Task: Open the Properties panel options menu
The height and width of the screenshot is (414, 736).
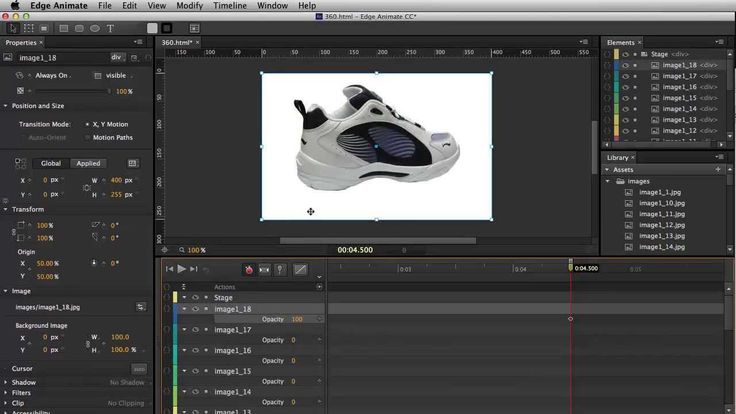Action: coord(138,42)
